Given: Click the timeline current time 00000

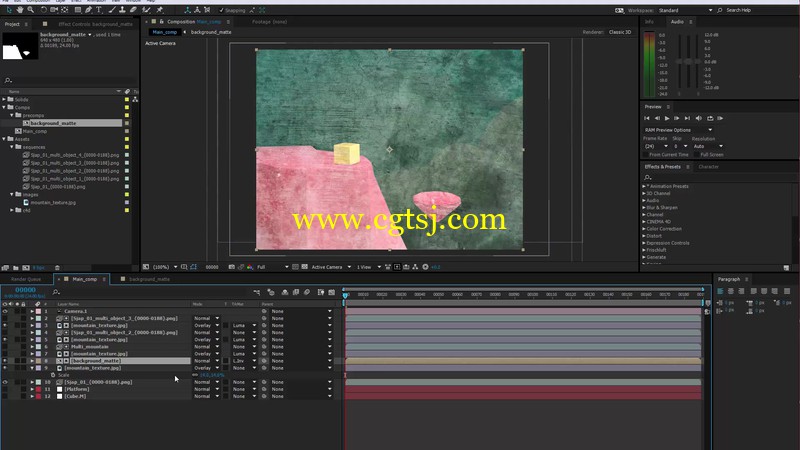Looking at the screenshot, I should pyautogui.click(x=25, y=290).
